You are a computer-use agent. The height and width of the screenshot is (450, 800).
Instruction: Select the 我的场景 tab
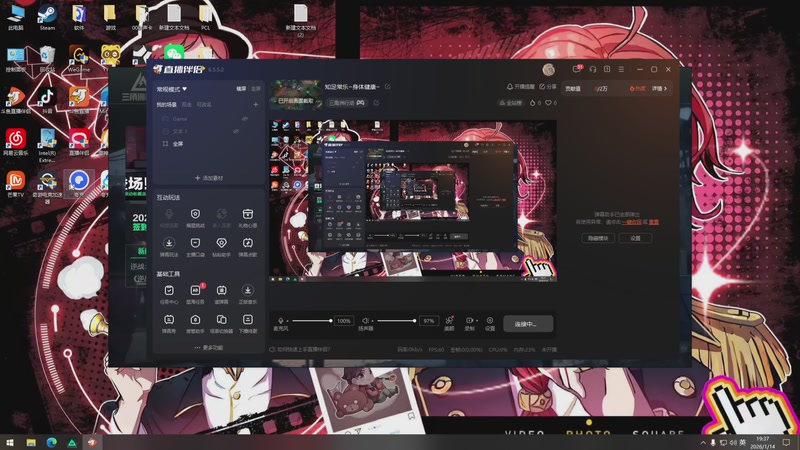(166, 105)
